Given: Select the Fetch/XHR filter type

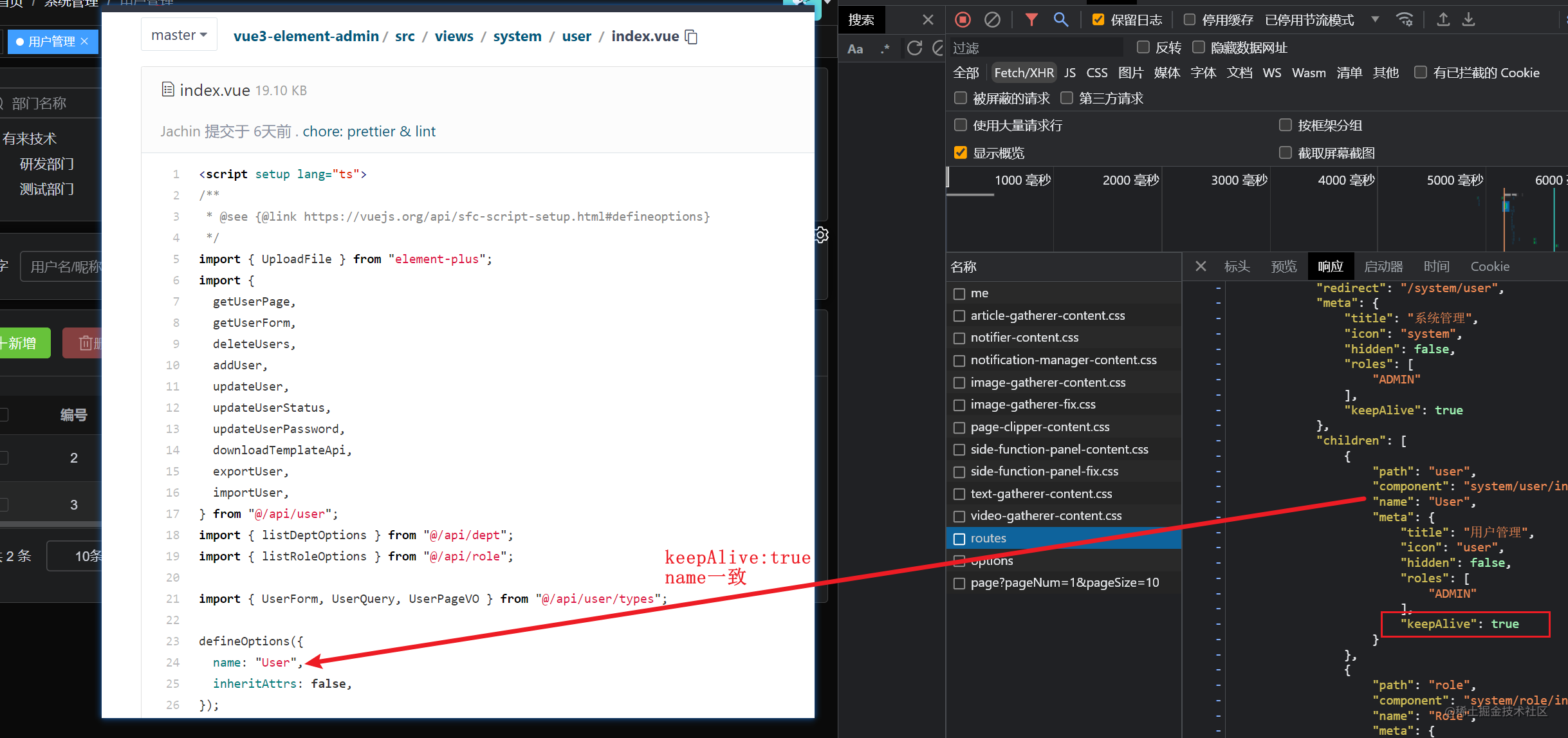Looking at the screenshot, I should click(x=1024, y=73).
